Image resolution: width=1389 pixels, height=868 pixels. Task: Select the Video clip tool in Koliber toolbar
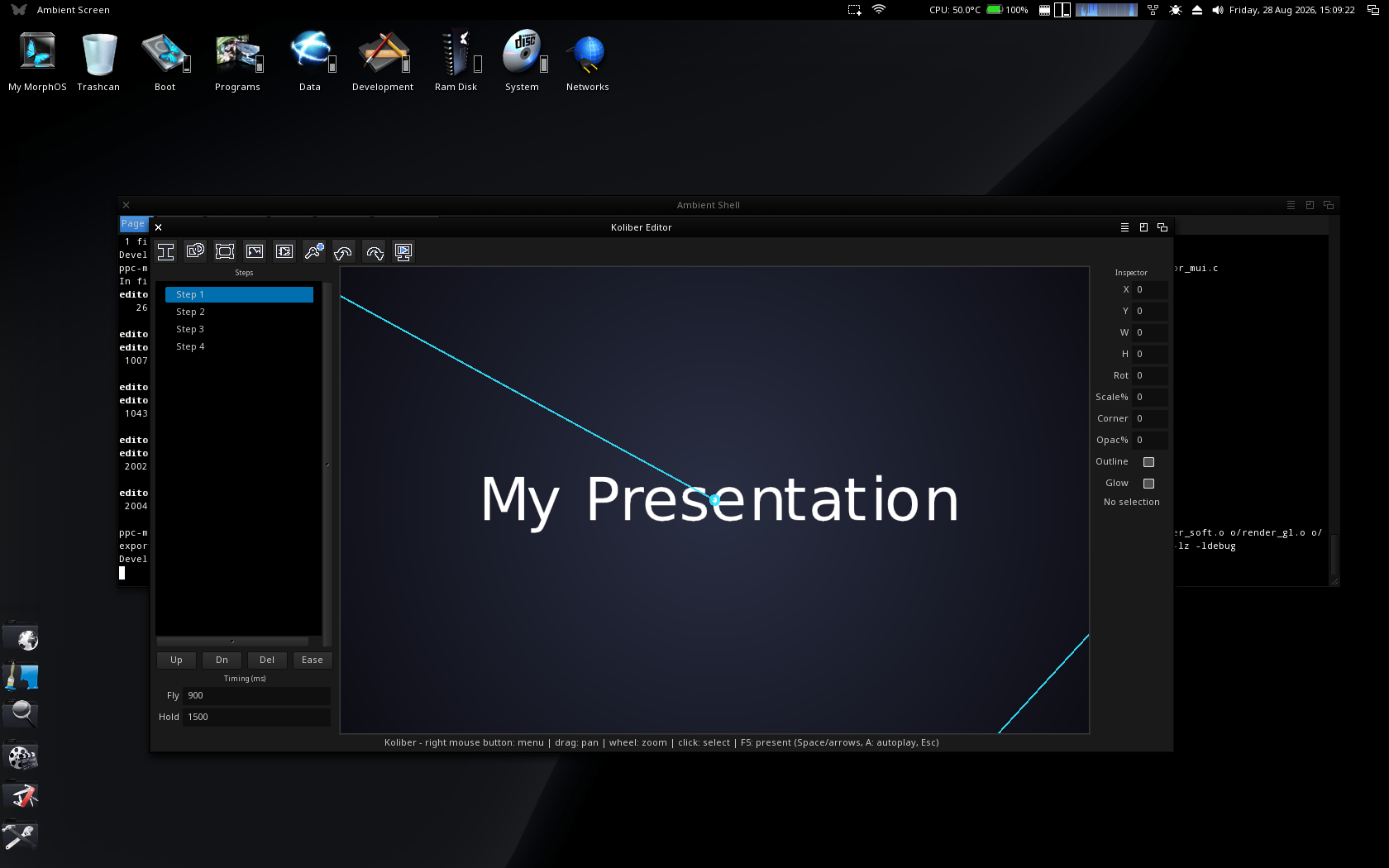click(284, 251)
